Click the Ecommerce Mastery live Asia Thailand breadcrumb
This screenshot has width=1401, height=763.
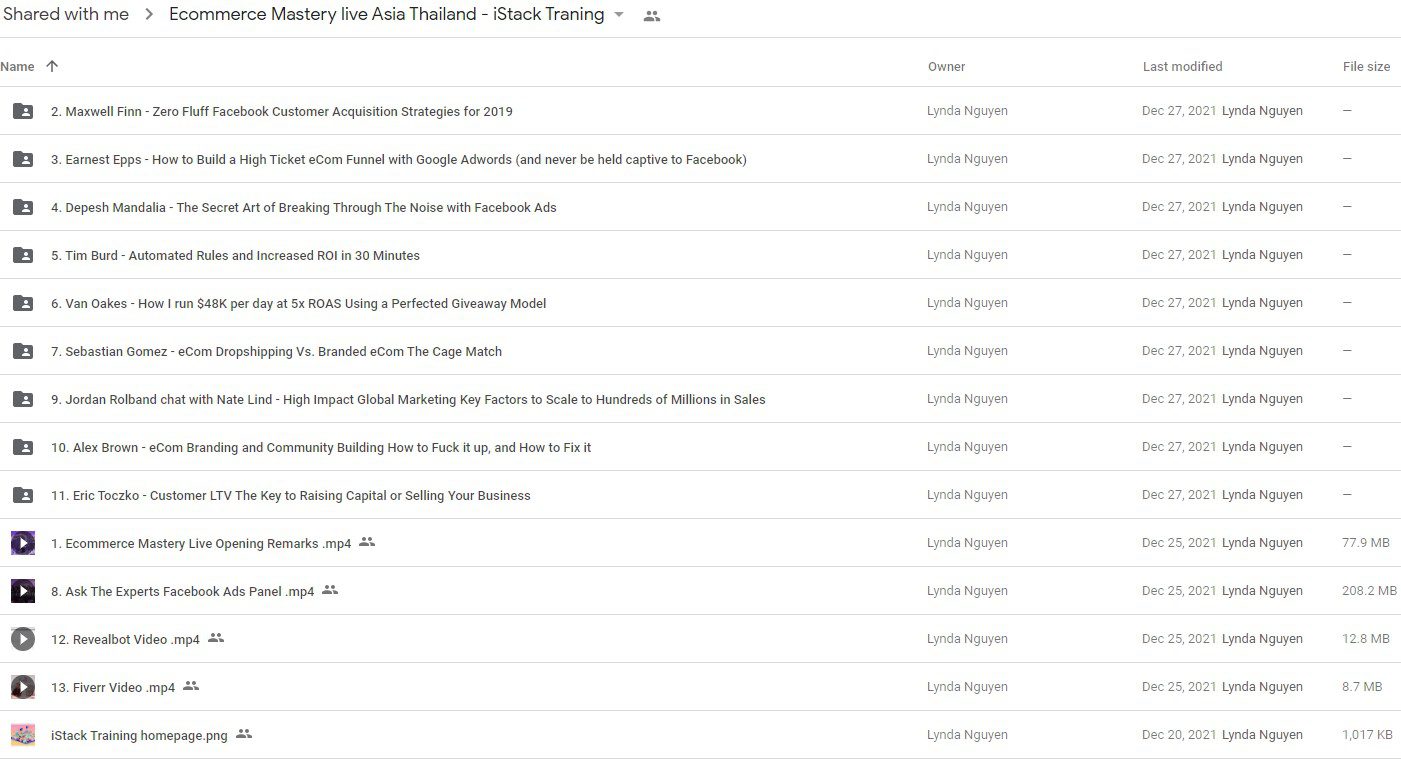coord(387,14)
